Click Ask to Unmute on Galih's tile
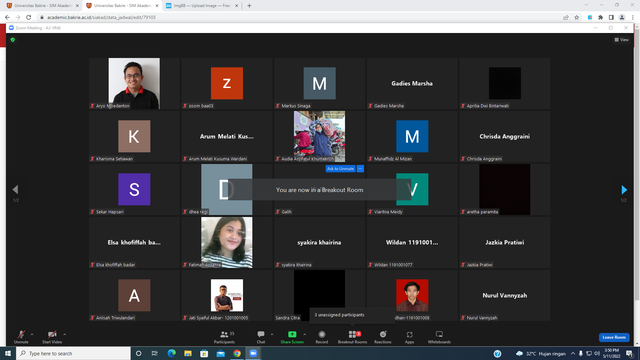The image size is (640, 360). point(340,169)
